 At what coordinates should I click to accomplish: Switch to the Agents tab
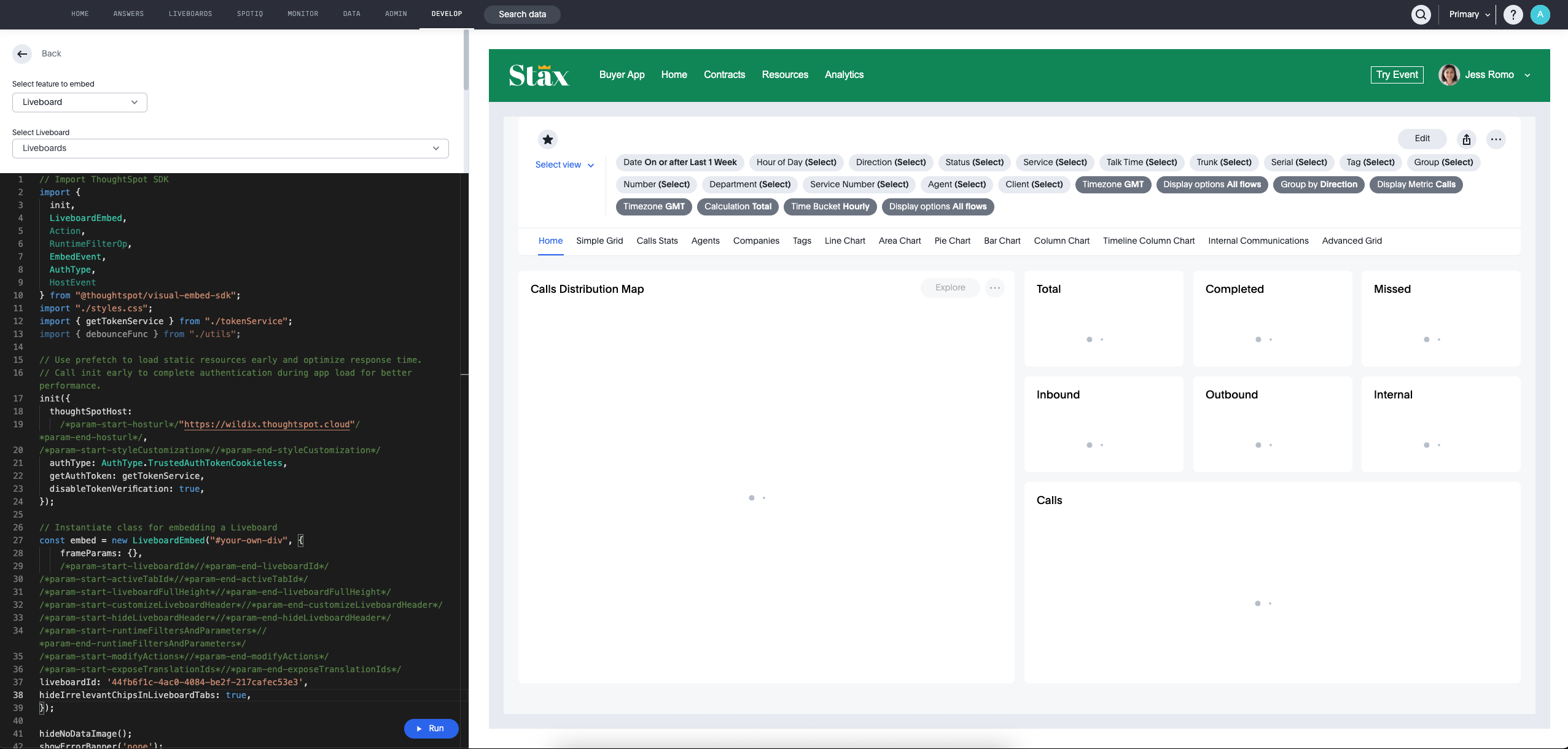pos(705,241)
